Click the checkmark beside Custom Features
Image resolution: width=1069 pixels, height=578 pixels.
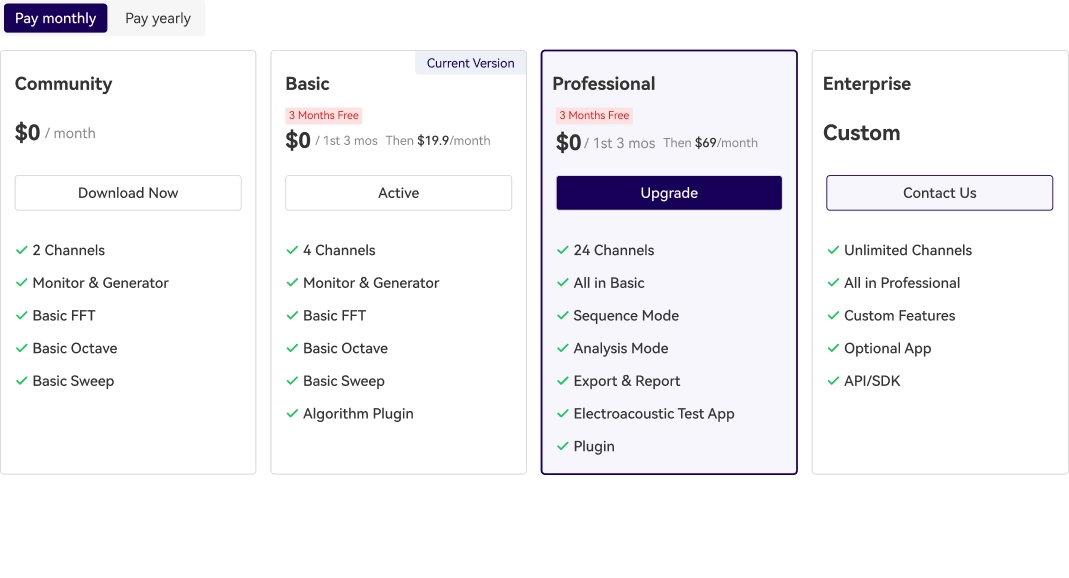click(x=833, y=315)
